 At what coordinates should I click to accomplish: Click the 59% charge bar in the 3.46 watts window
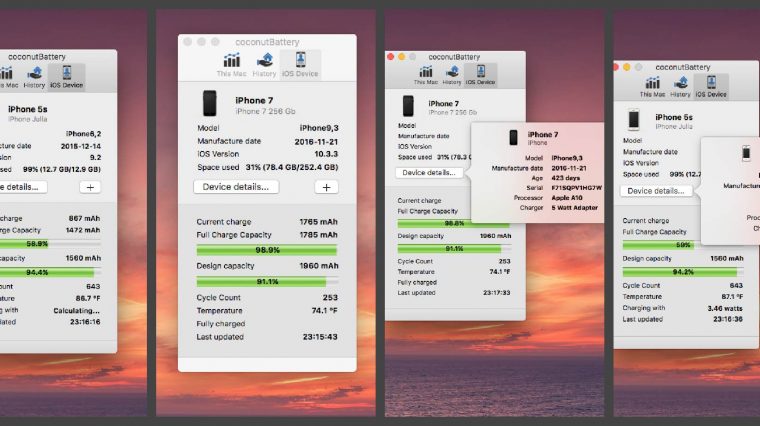tap(662, 245)
